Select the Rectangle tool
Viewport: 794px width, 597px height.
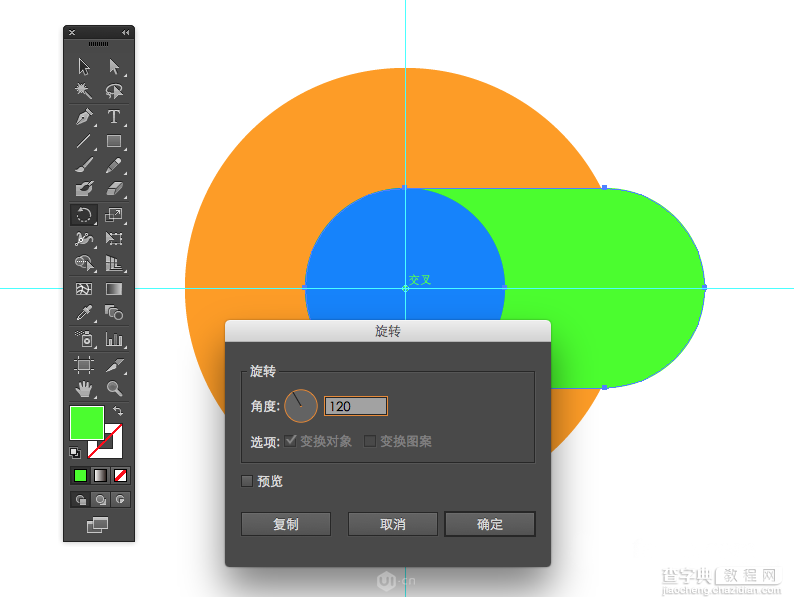(x=114, y=141)
